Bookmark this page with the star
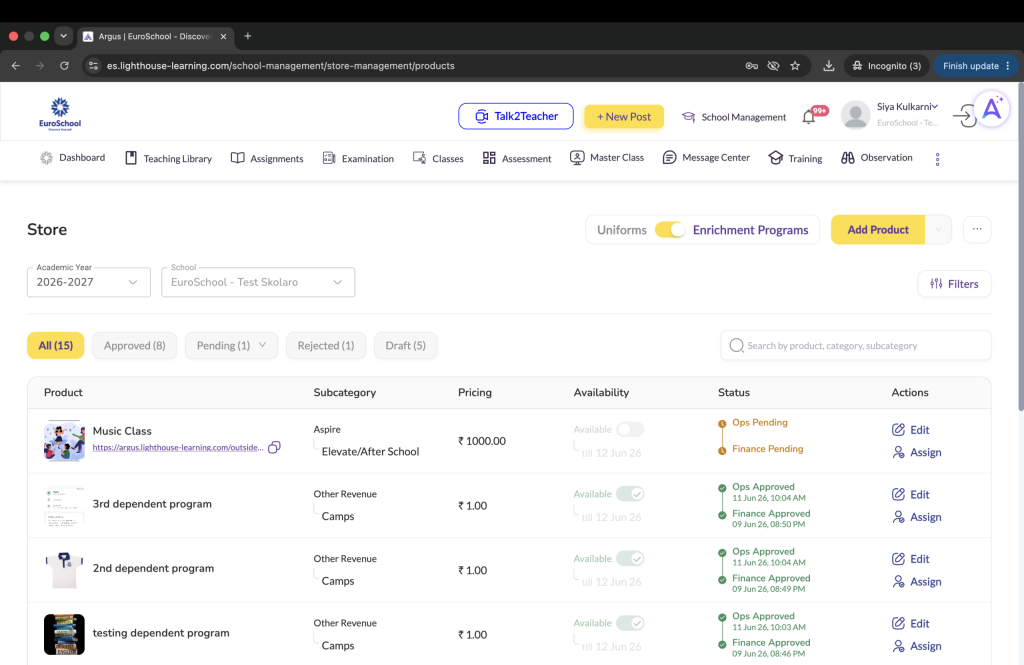 pyautogui.click(x=795, y=65)
